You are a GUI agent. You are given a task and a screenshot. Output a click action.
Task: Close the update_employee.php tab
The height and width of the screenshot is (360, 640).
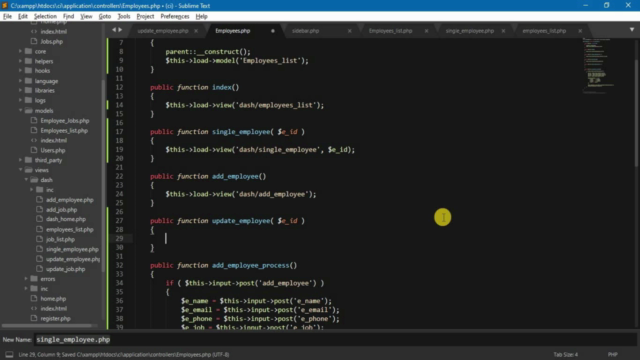click(x=196, y=31)
